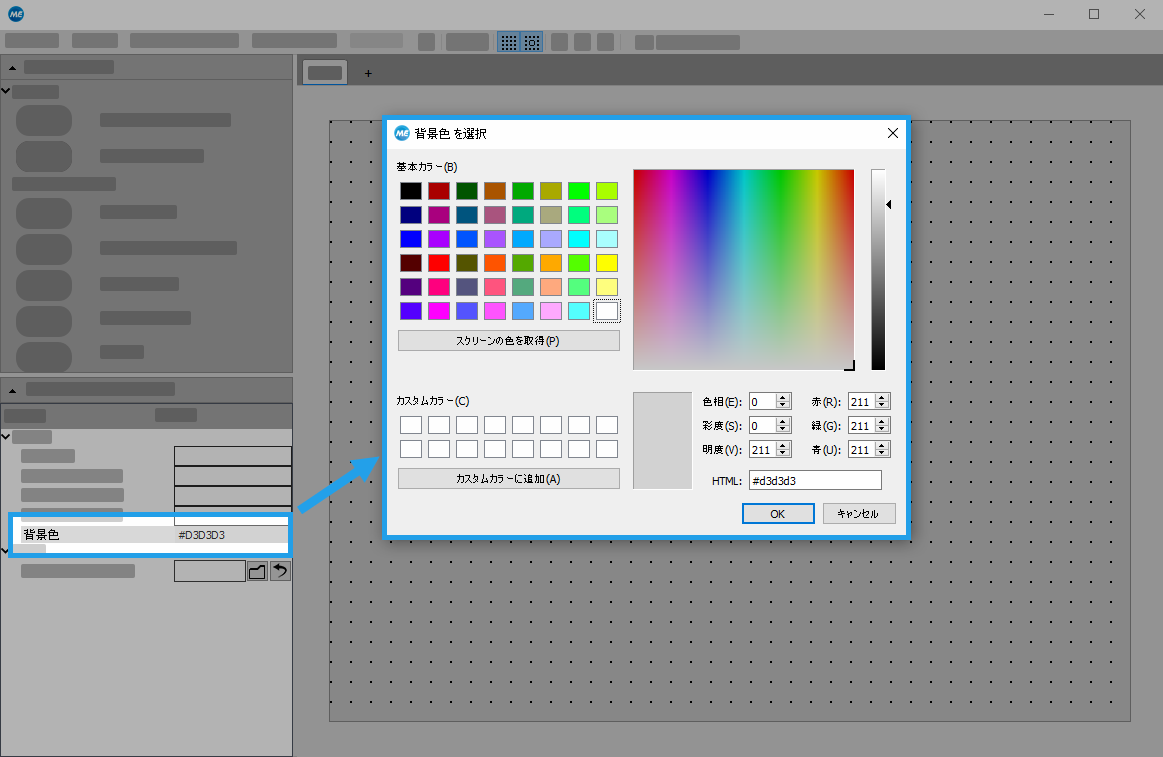Image resolution: width=1163 pixels, height=757 pixels.
Task: Click the reset arrow icon beside folder
Action: 281,571
